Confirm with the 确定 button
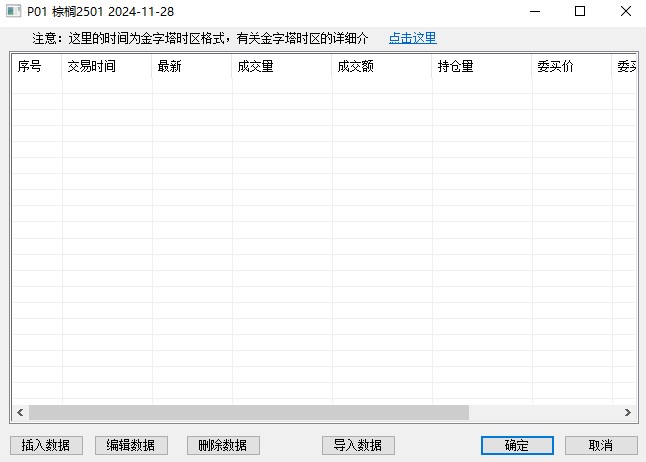This screenshot has height=462, width=646. [517, 446]
